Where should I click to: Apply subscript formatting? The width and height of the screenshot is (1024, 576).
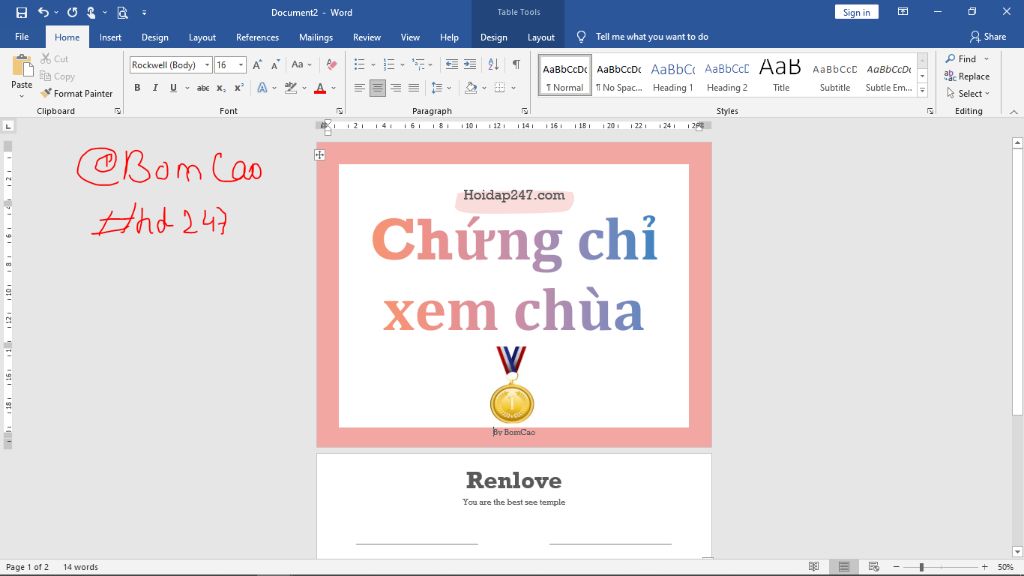(x=221, y=88)
